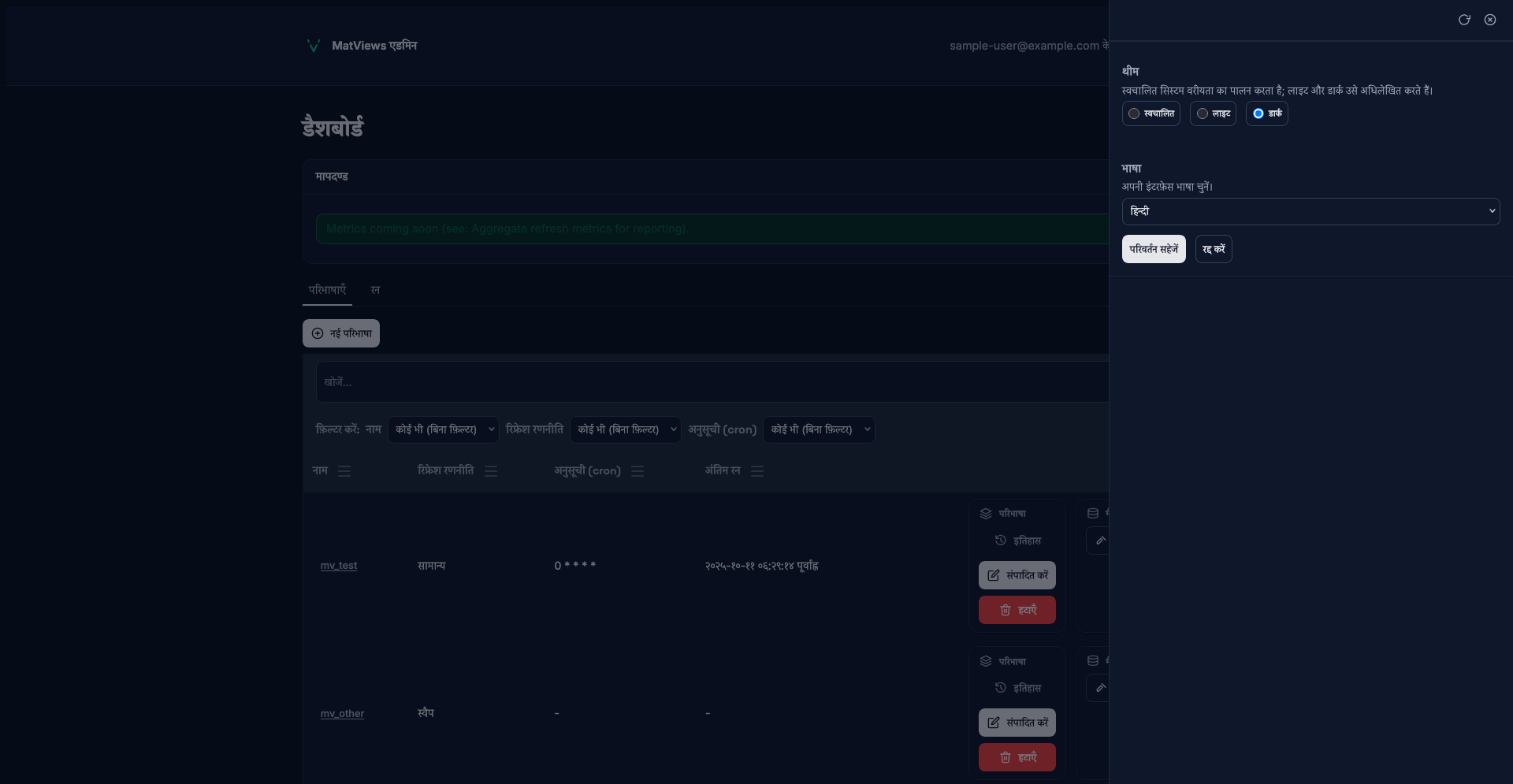Click sort icon beside रिफ्रेश रणनीति column header
Viewport: 1513px width, 784px height.
(491, 471)
